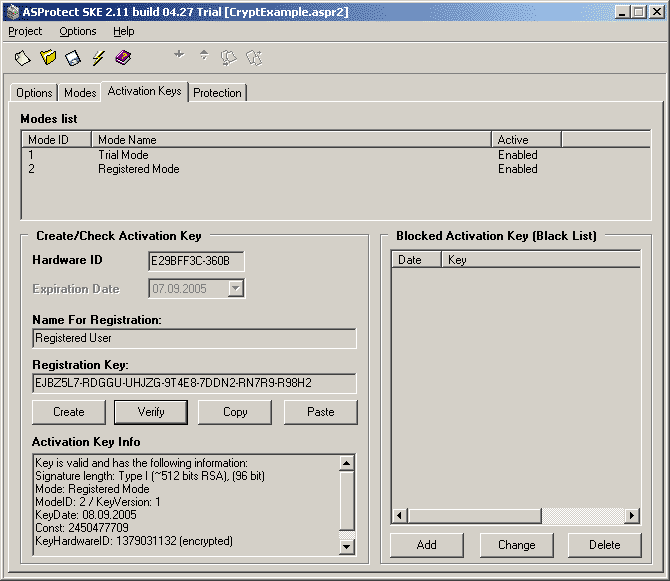Select the Trial Mode row
The width and height of the screenshot is (670, 581).
[x=335, y=155]
